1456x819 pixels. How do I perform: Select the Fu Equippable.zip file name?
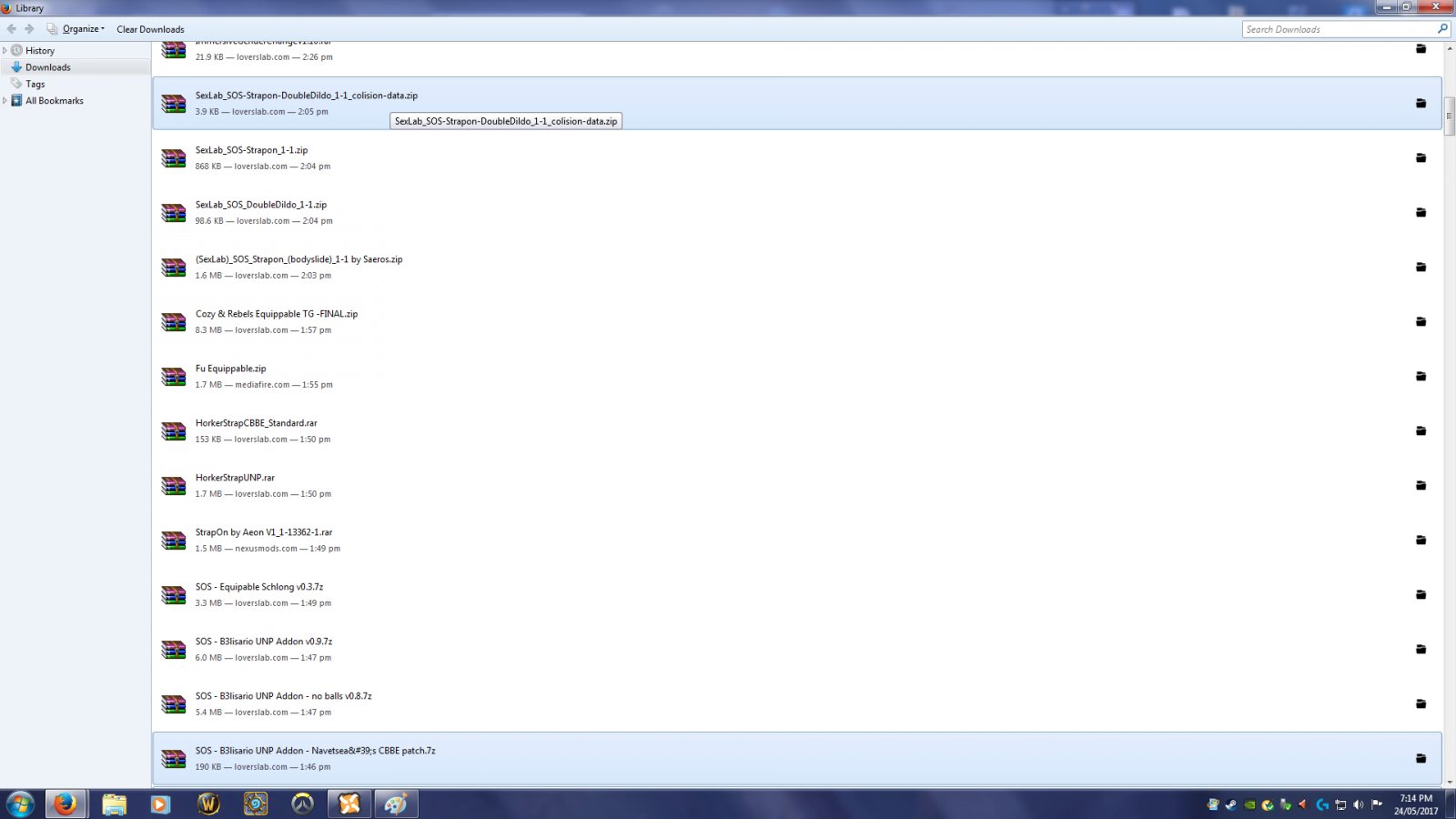(230, 369)
